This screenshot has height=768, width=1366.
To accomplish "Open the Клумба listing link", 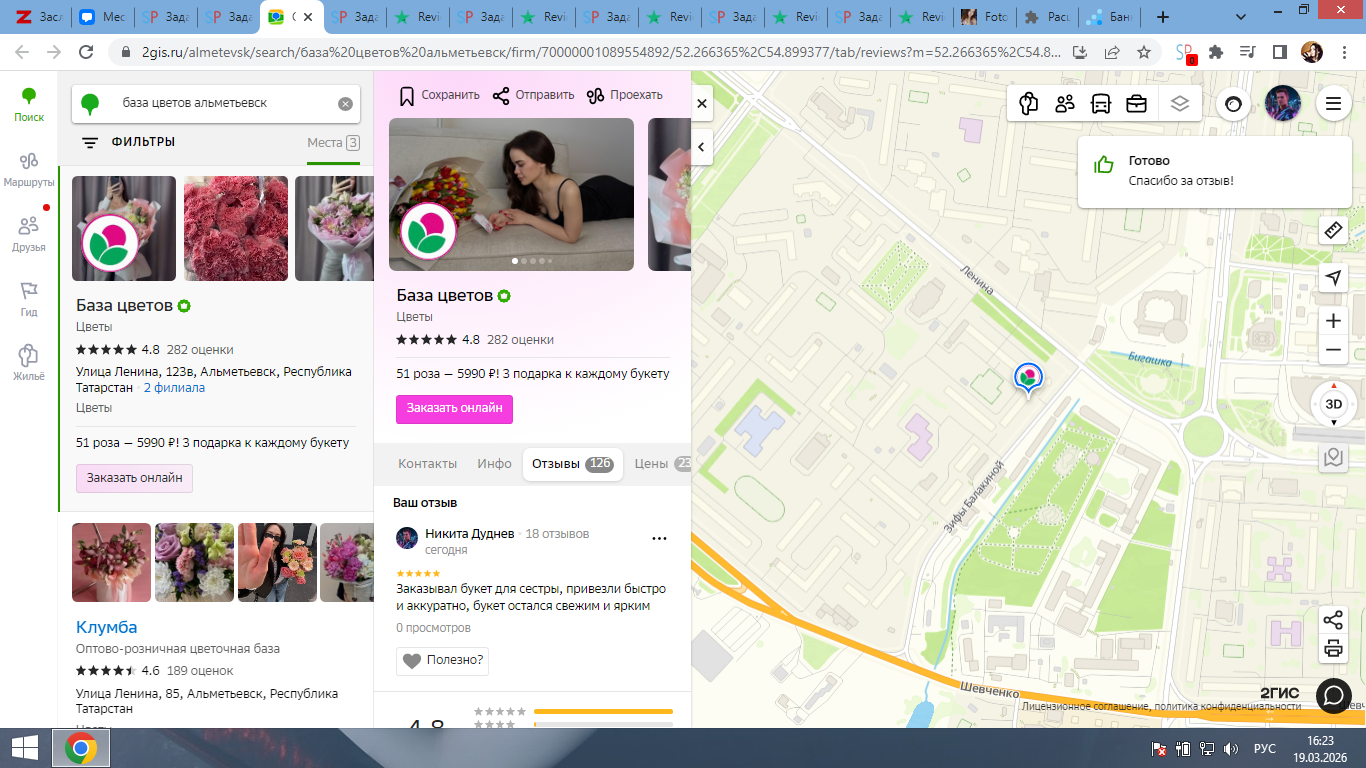I will 107,627.
